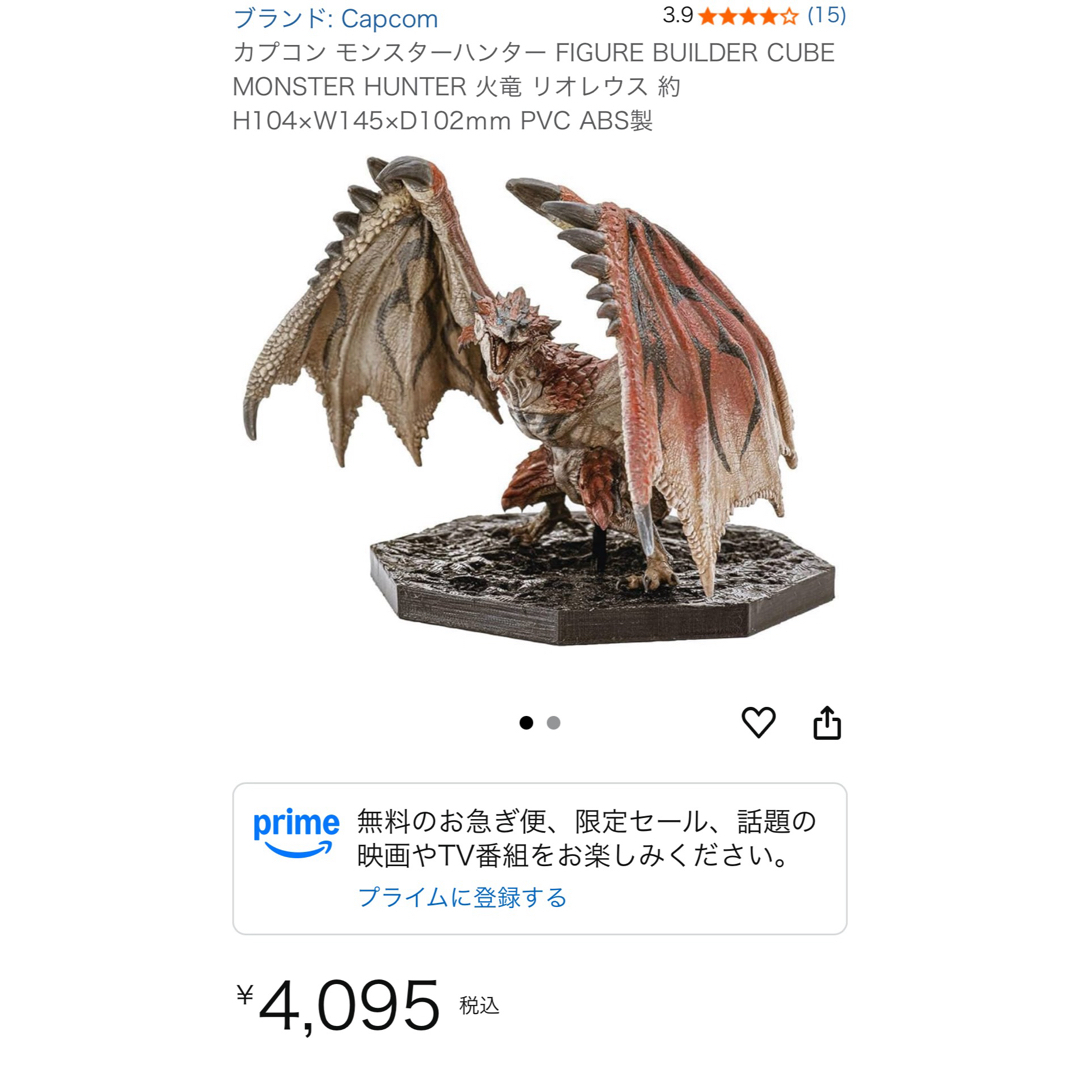This screenshot has height=1080, width=1080.
Task: Tap the 3.9 rating number
Action: tap(678, 15)
